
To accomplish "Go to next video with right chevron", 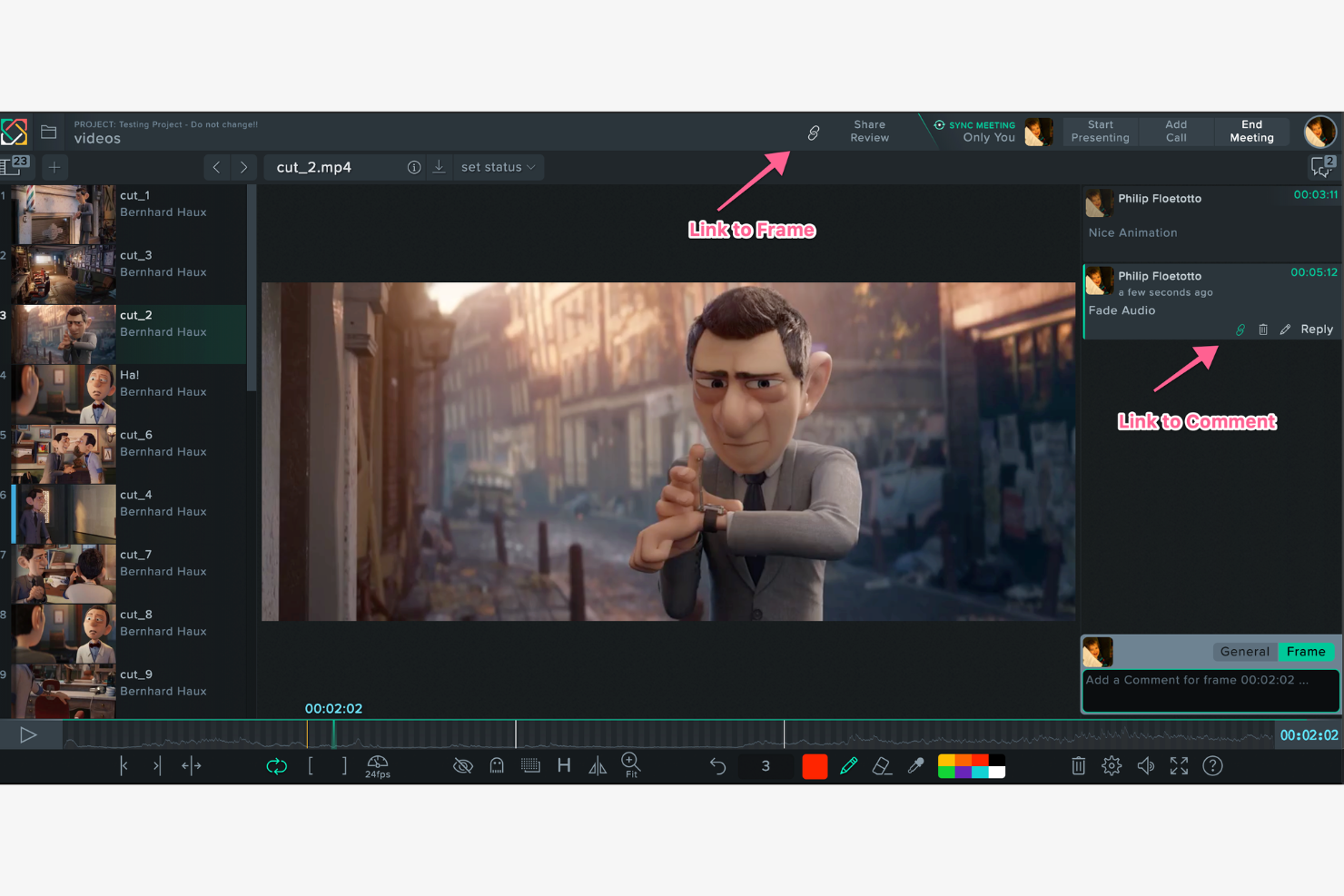I will (x=243, y=167).
